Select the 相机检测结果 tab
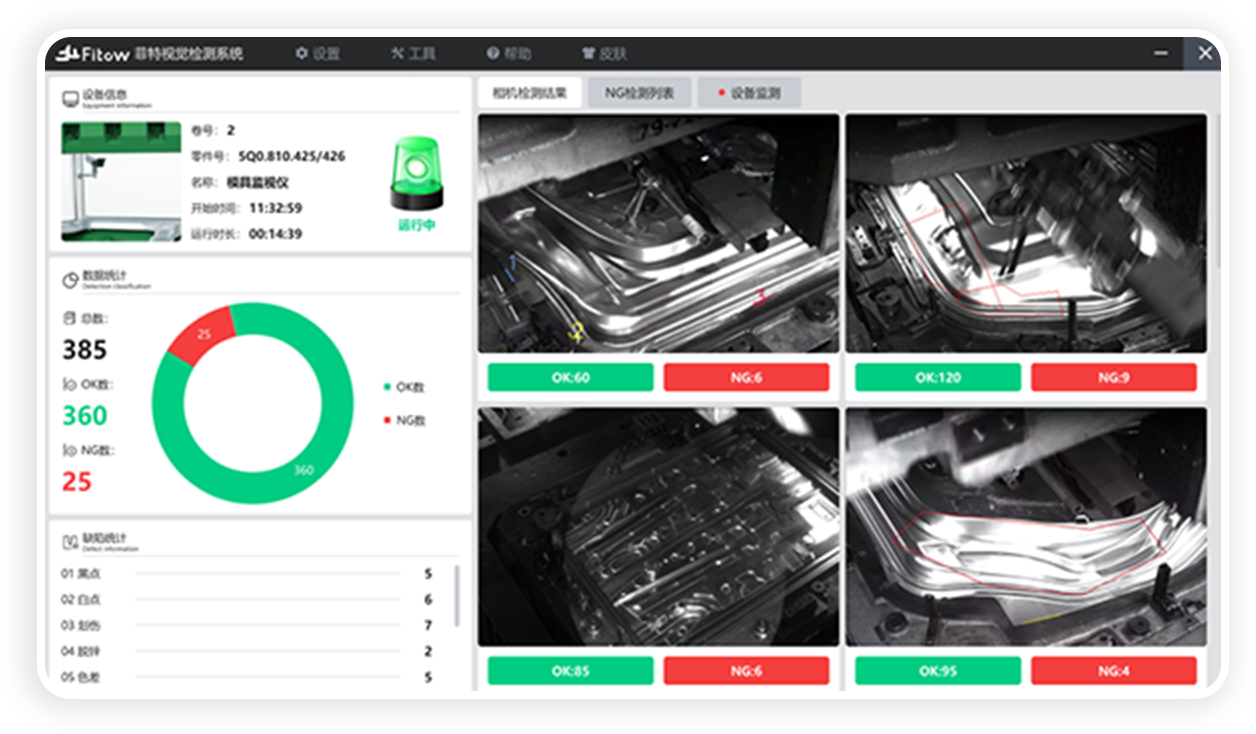 [x=530, y=94]
